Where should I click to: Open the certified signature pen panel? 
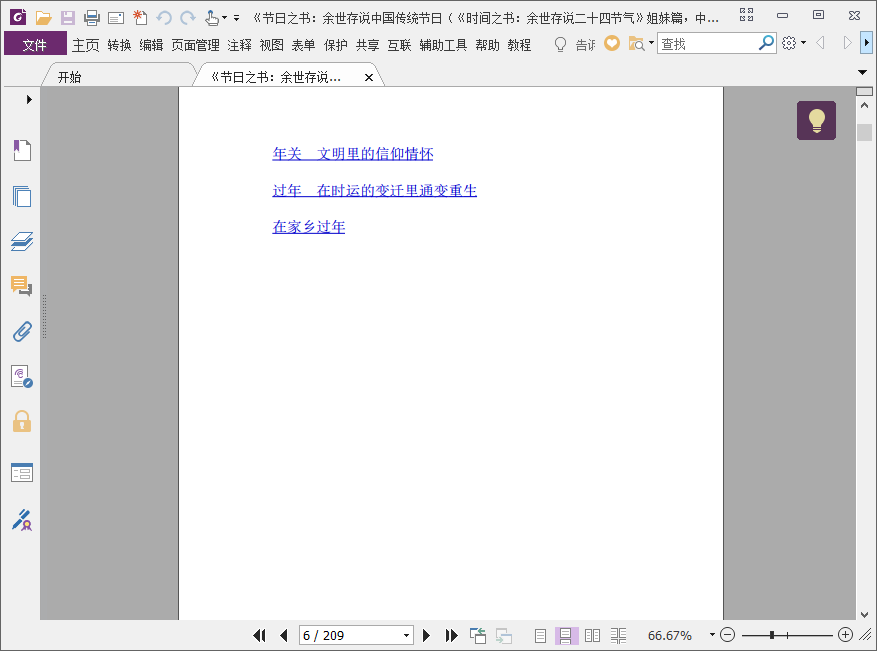coord(22,520)
